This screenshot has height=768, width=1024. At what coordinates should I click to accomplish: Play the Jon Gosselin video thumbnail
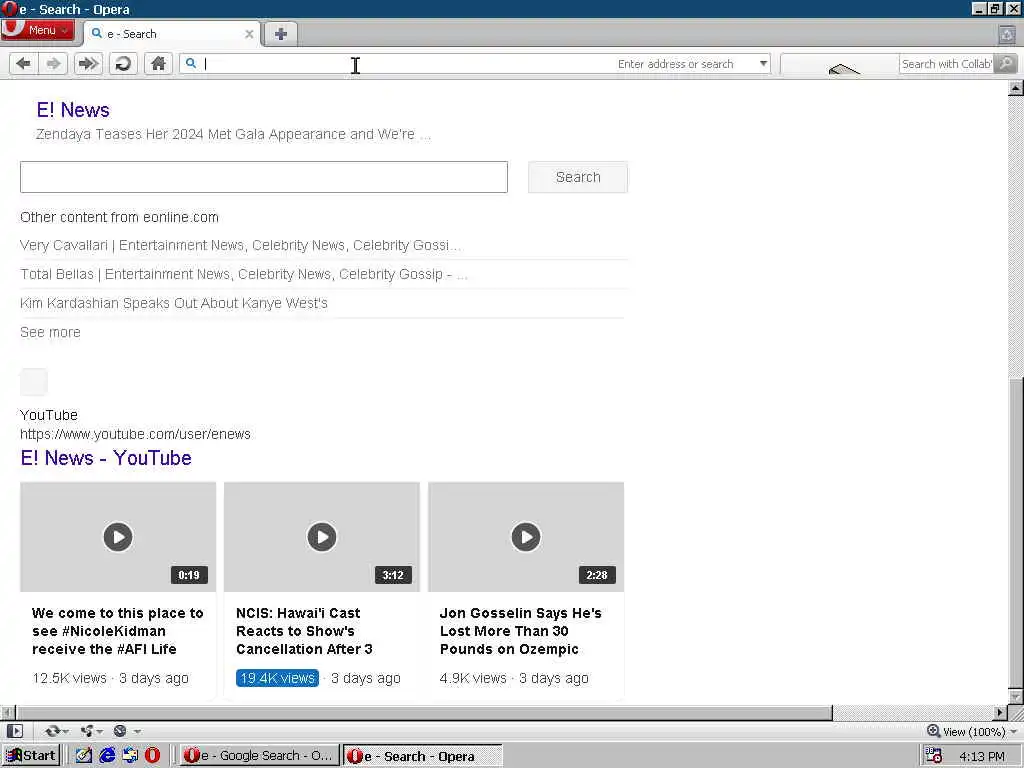pyautogui.click(x=526, y=537)
